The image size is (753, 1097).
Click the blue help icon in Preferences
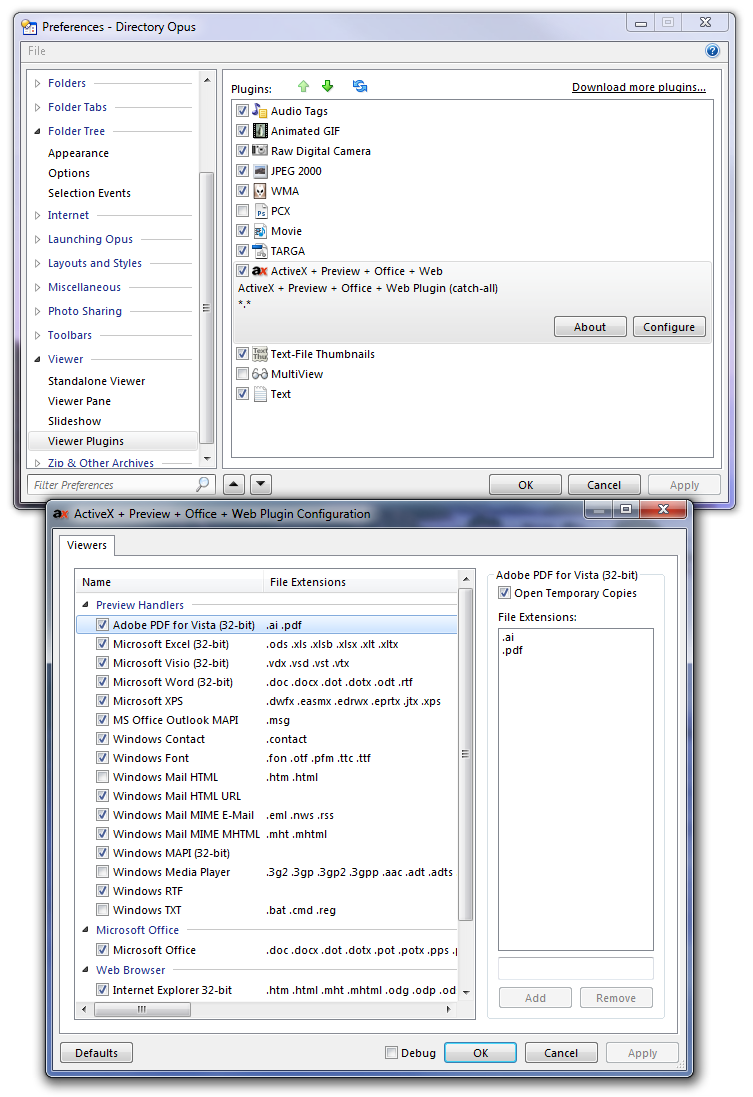tap(712, 50)
